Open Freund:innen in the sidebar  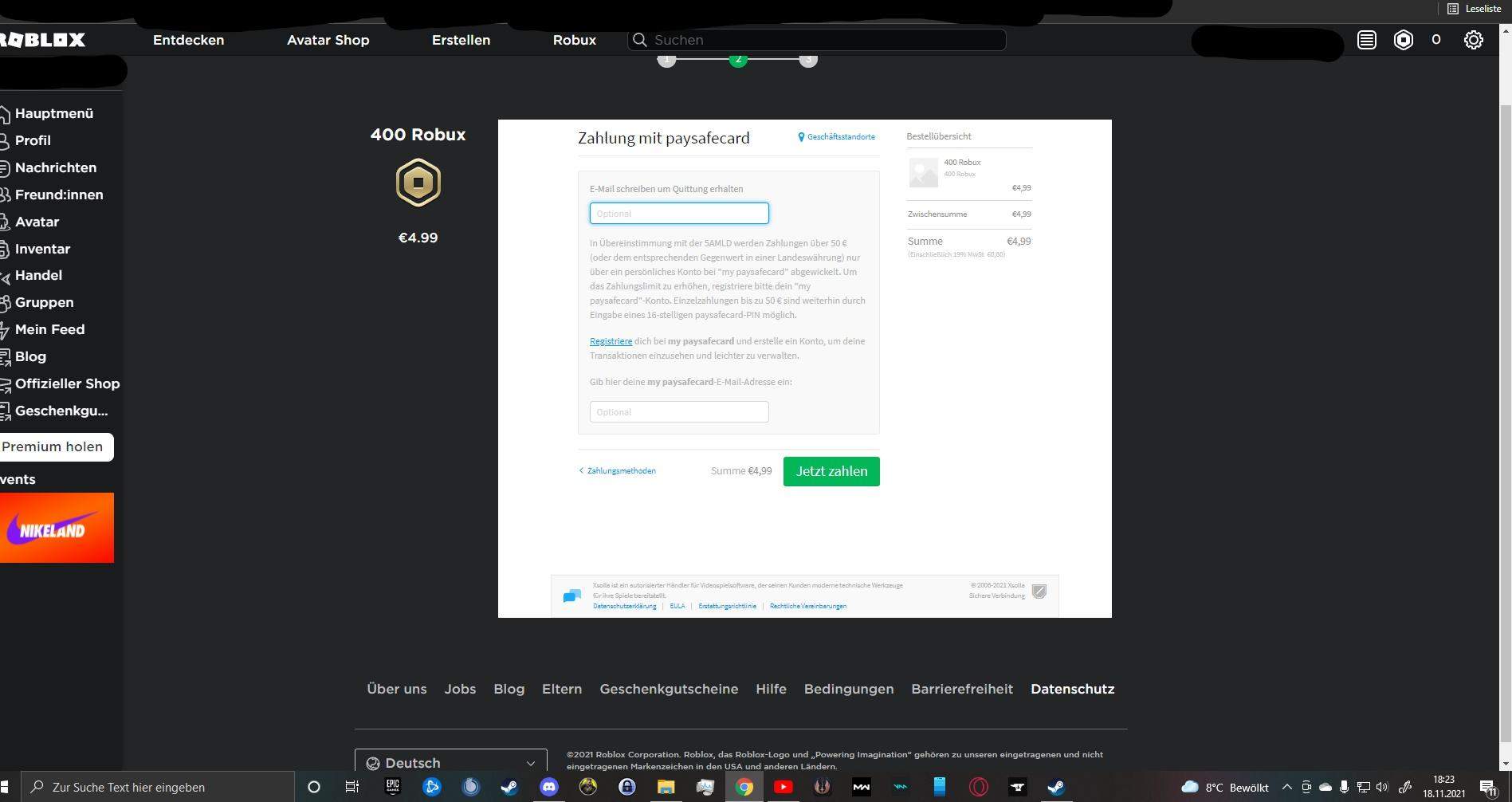[59, 195]
